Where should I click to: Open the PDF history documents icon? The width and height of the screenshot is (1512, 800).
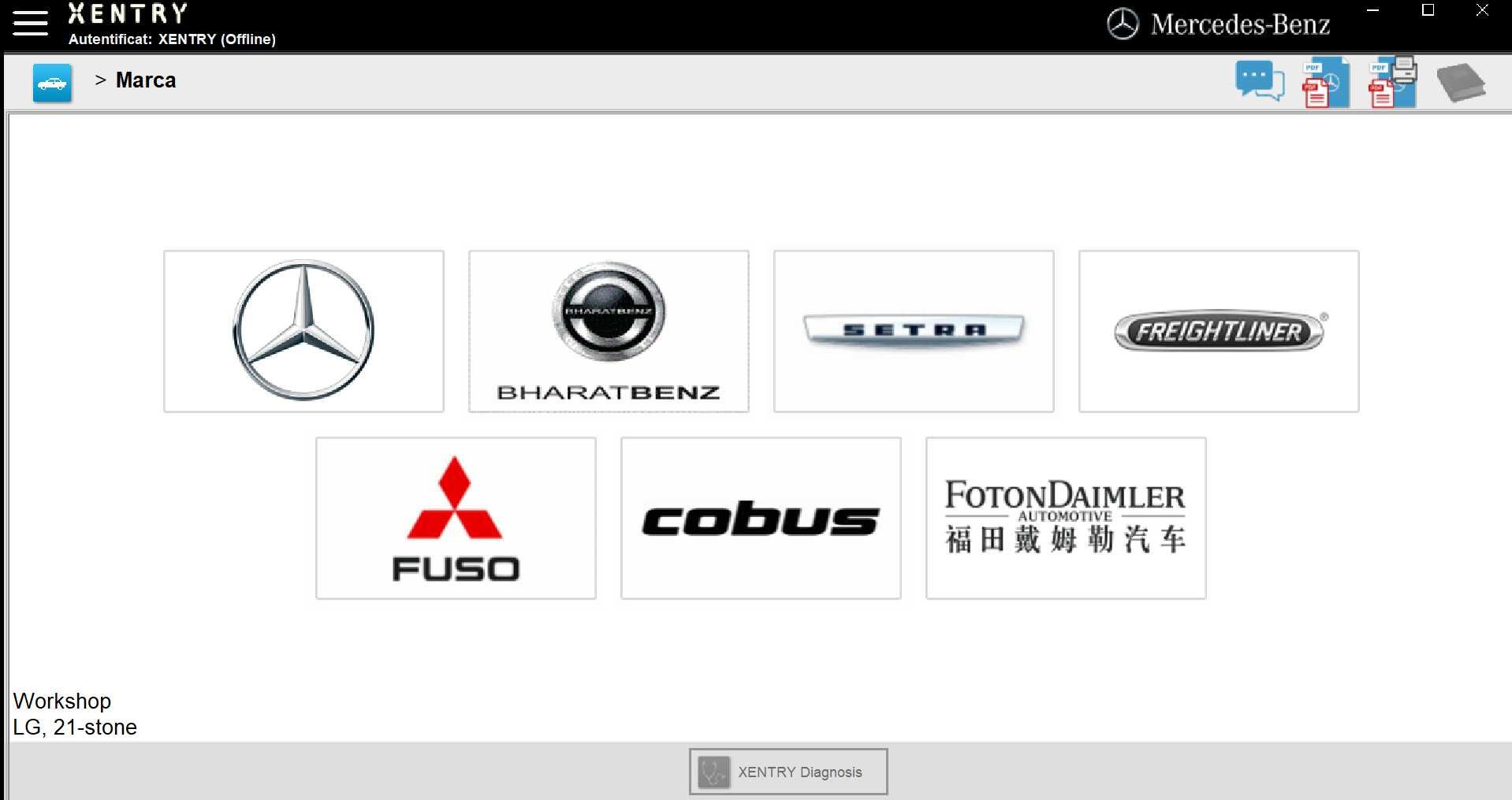click(x=1325, y=82)
